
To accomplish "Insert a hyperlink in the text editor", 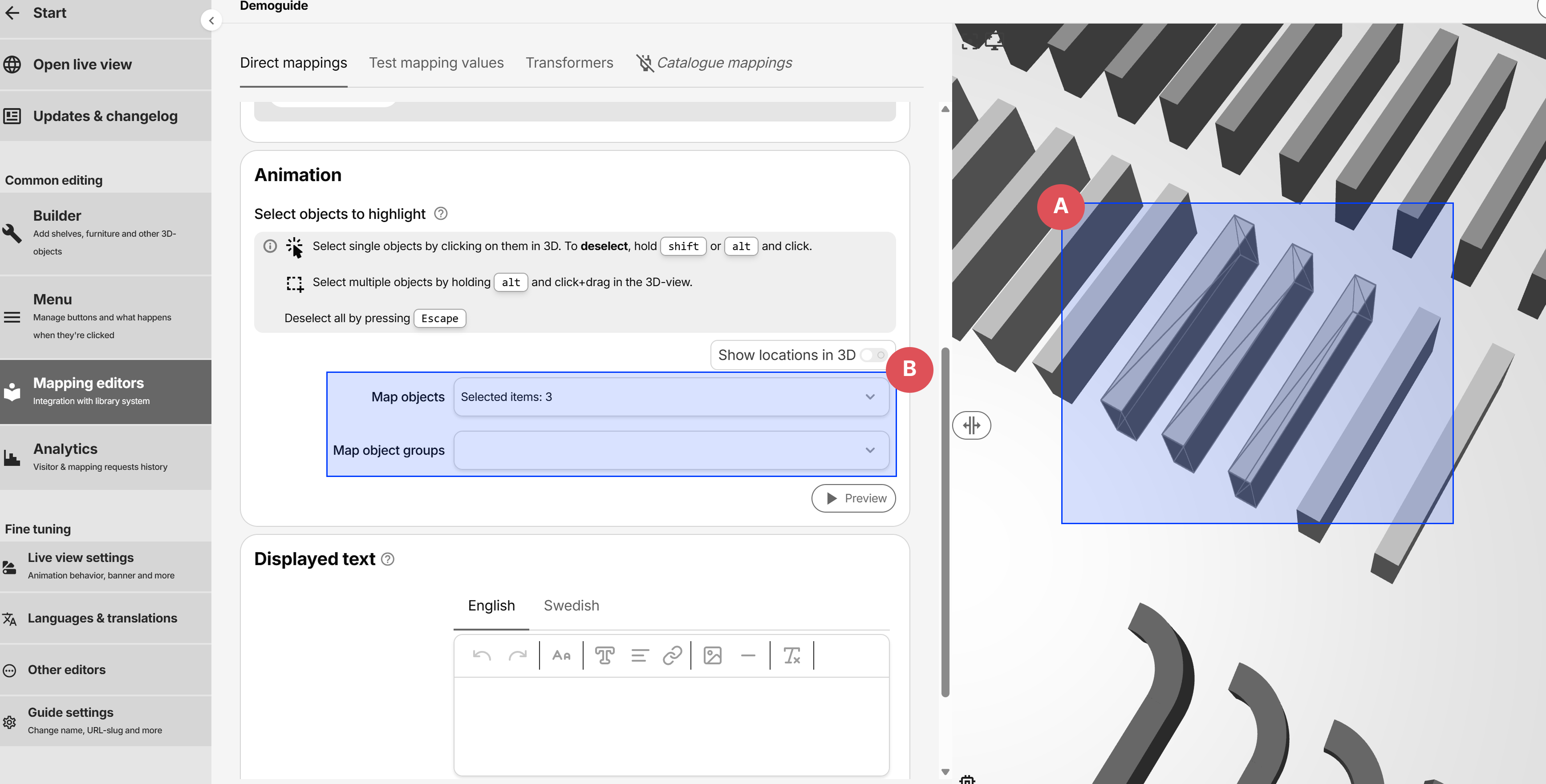I will click(673, 655).
